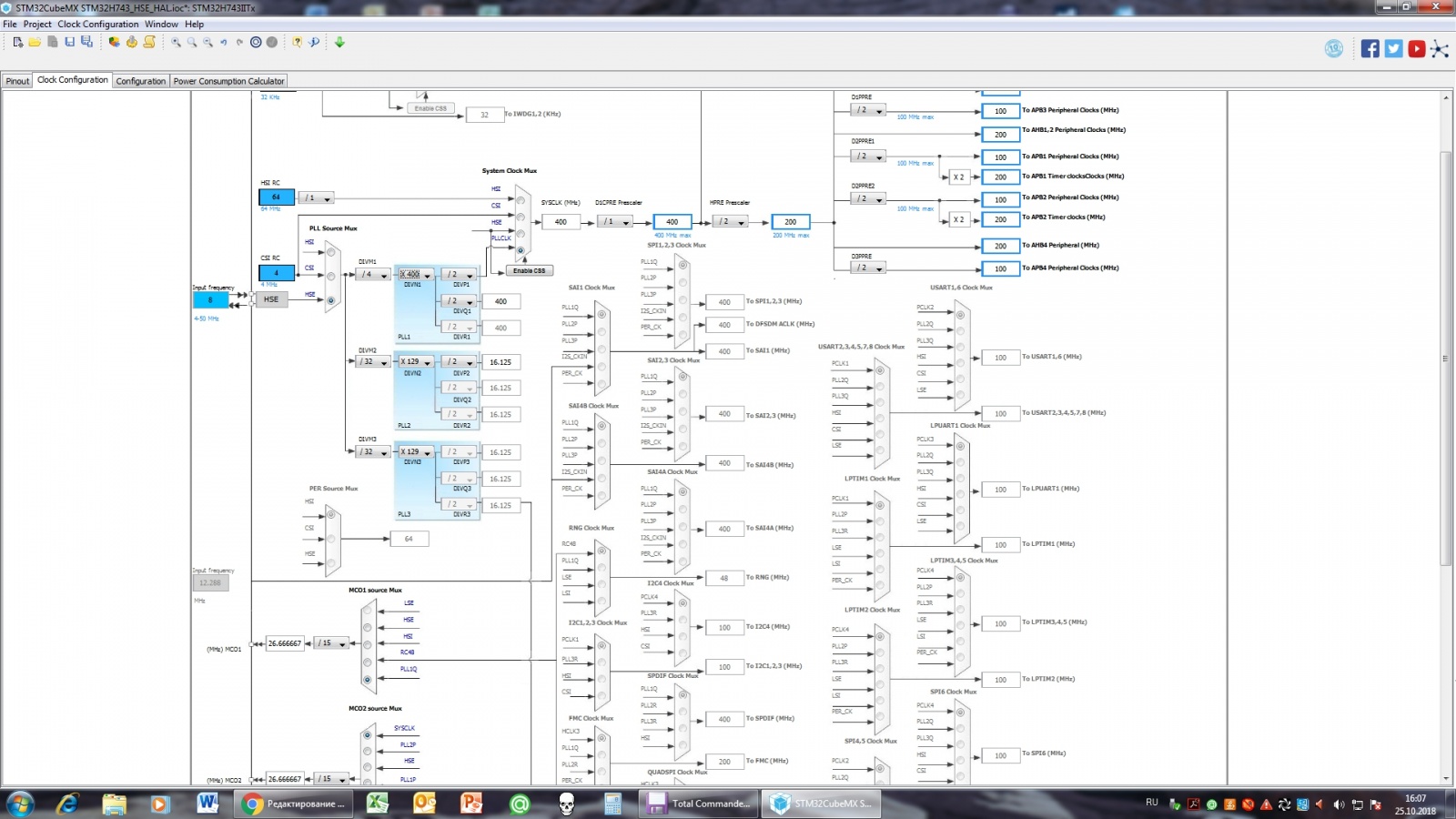
Task: Select PLLCLK in the System Clock Mux
Action: pos(521,250)
